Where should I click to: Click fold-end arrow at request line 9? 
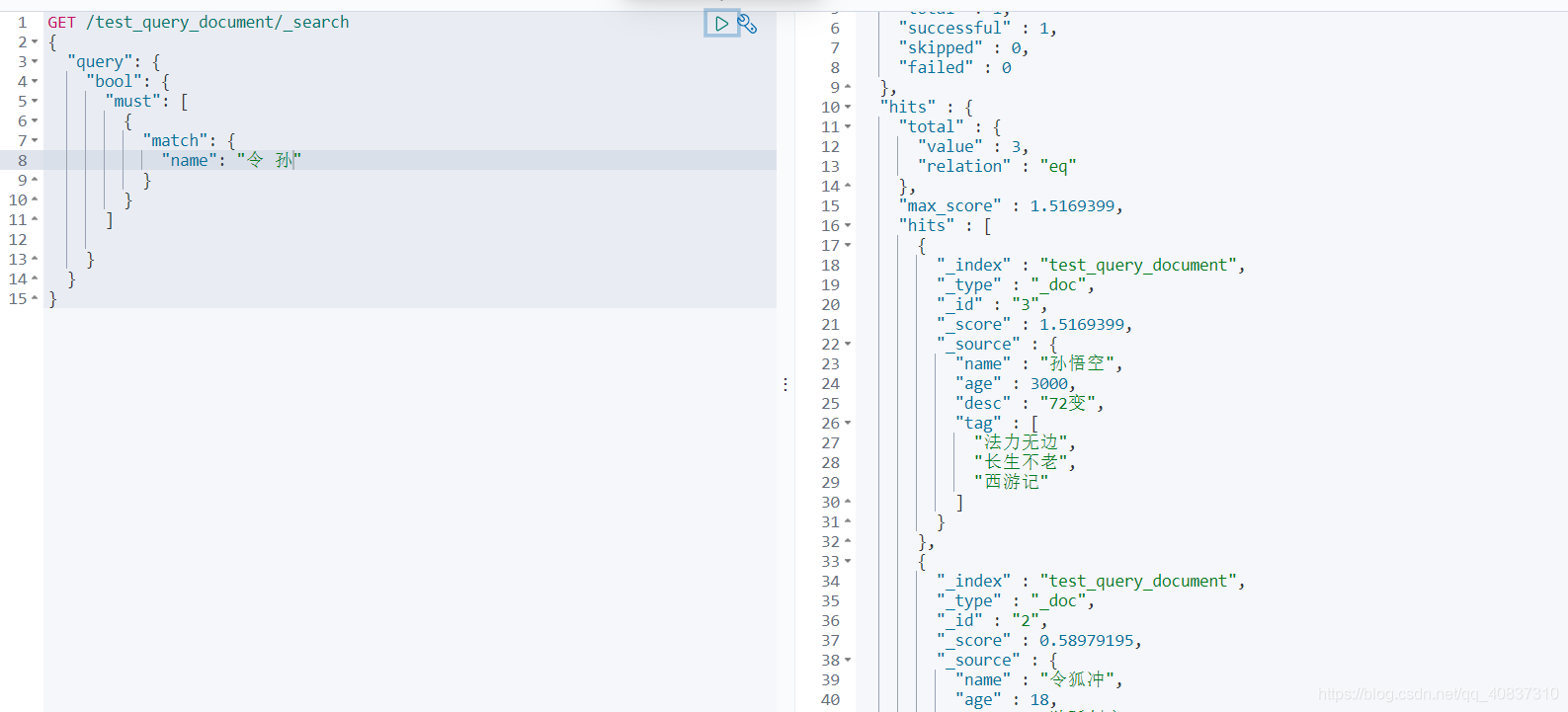coord(35,180)
